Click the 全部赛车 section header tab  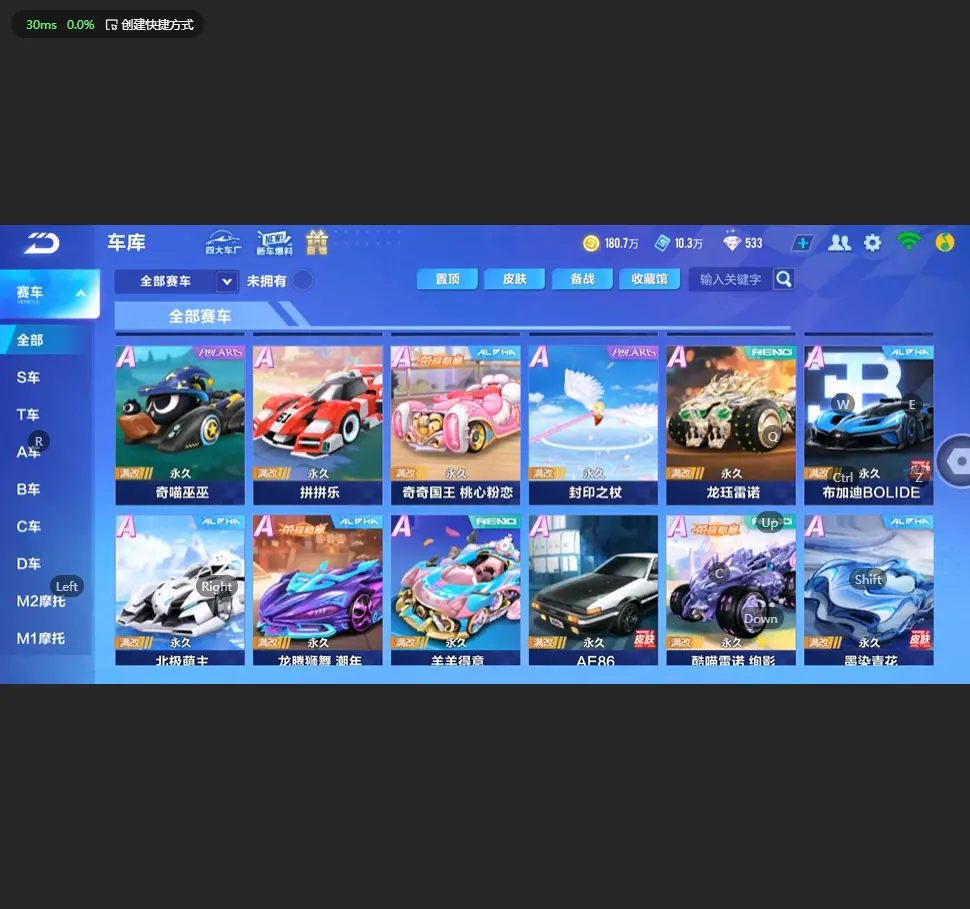200,316
